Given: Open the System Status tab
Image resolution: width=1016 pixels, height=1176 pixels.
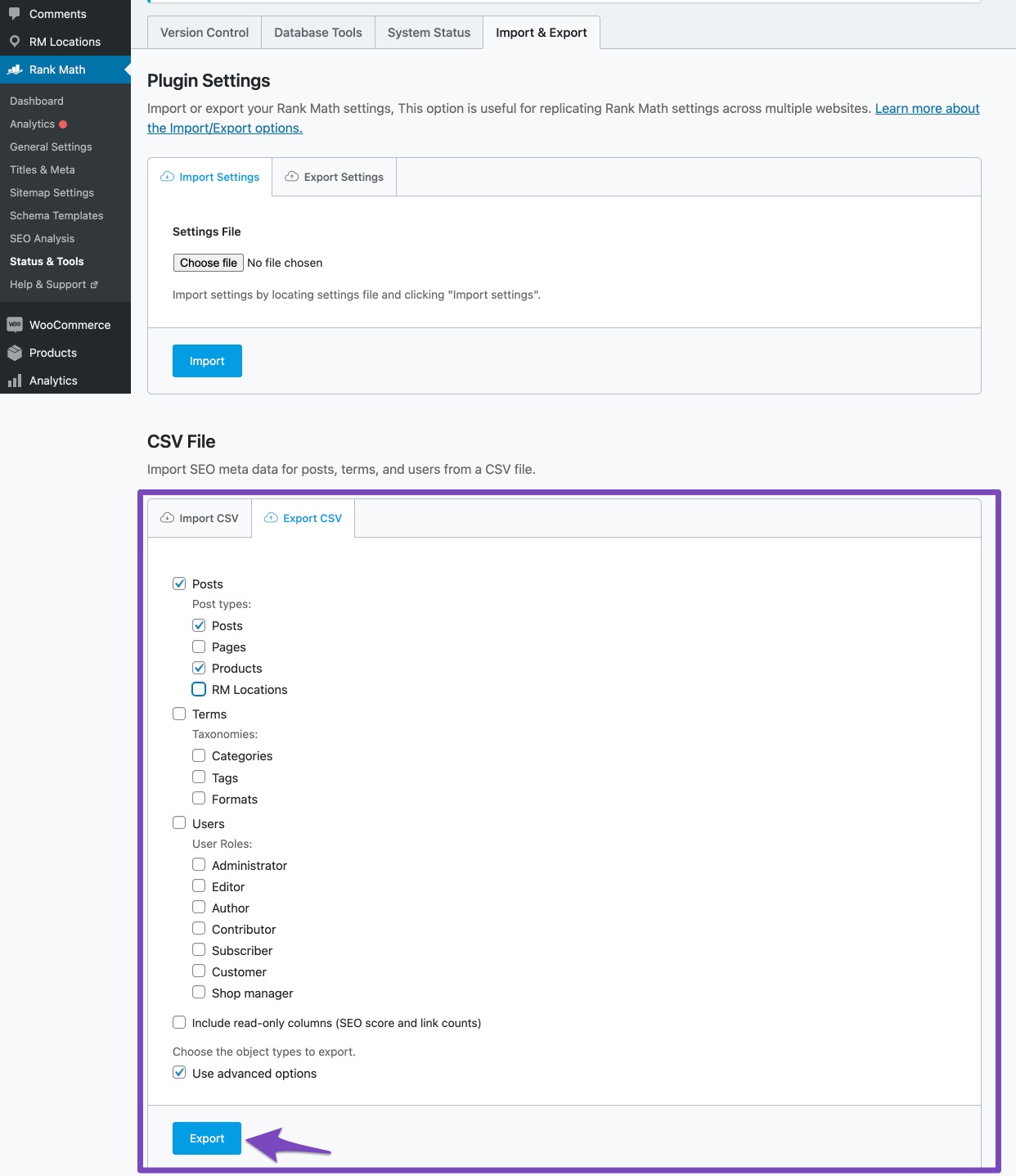Looking at the screenshot, I should (429, 33).
